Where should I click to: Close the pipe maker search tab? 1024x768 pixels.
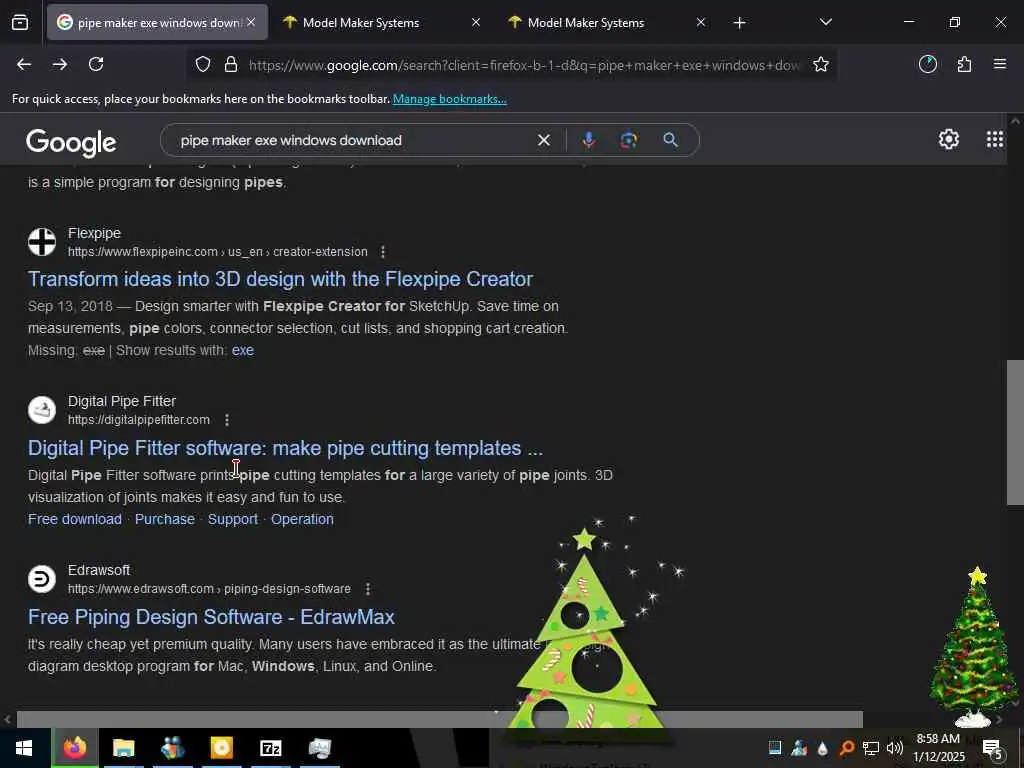click(251, 22)
